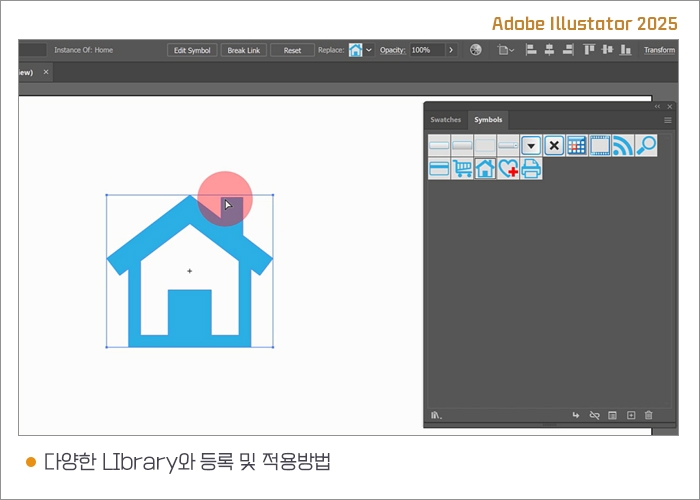Click the house center point marker
Viewport: 700px width, 500px height.
pos(190,271)
